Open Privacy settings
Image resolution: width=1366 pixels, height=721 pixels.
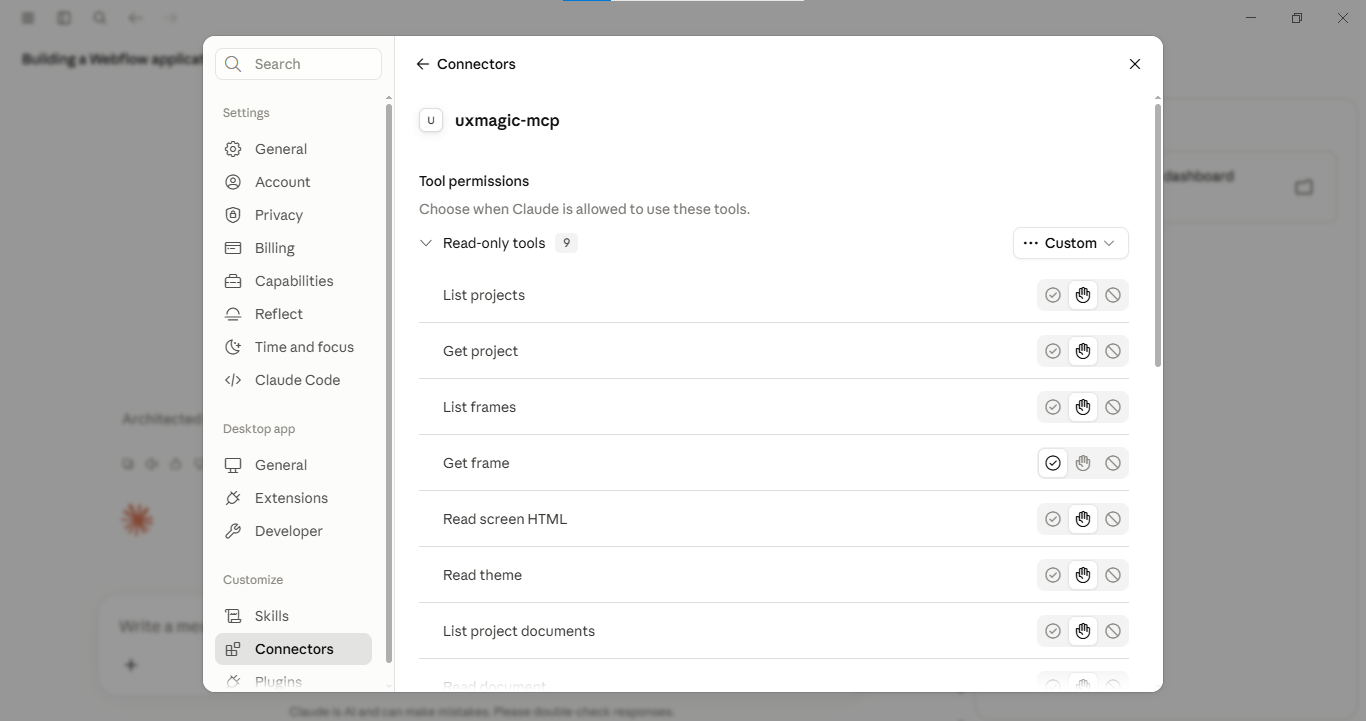[293, 215]
